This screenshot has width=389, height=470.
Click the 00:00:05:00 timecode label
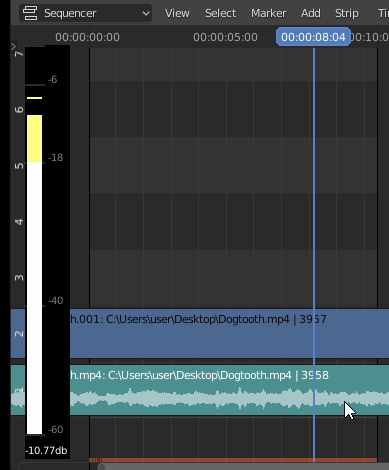(x=225, y=37)
